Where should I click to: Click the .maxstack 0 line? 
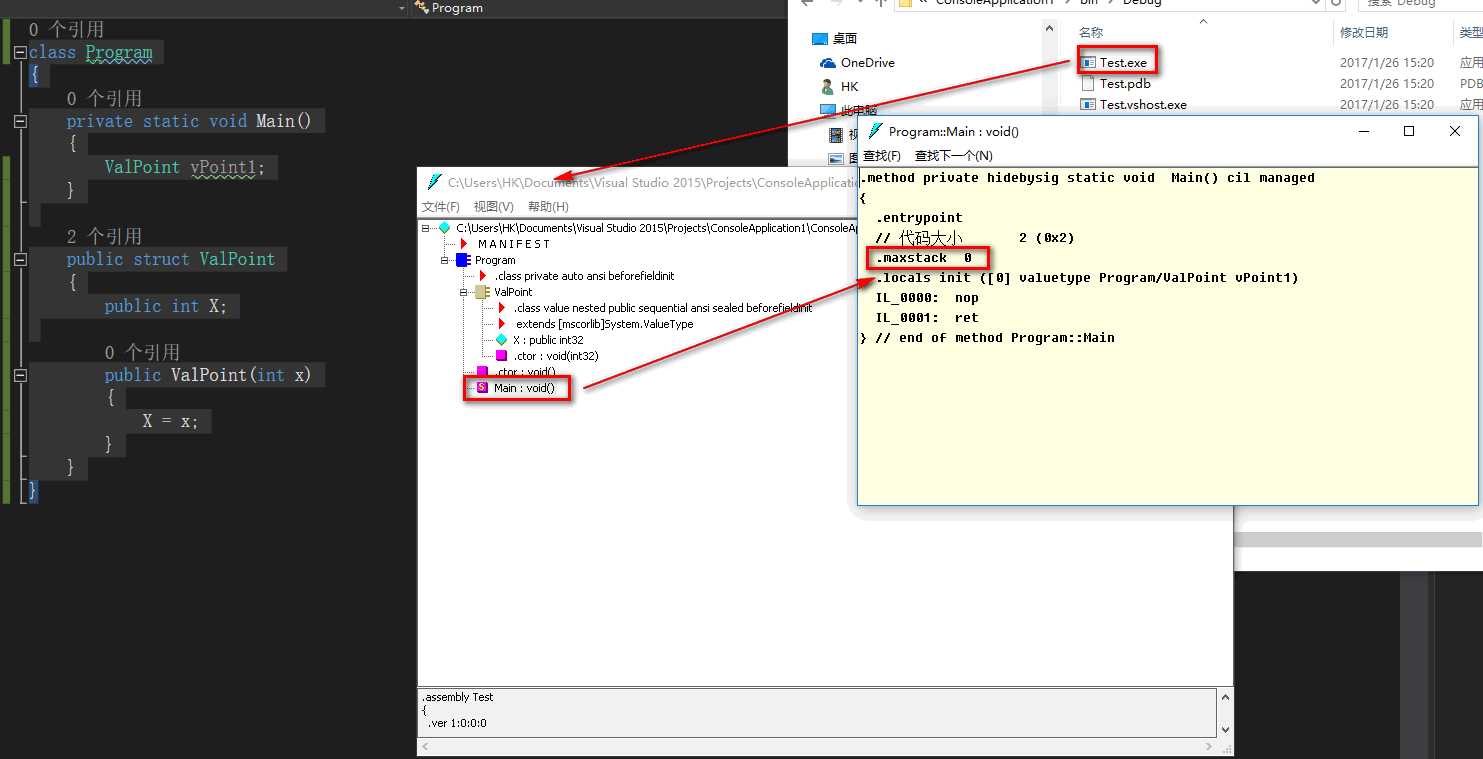[924, 258]
